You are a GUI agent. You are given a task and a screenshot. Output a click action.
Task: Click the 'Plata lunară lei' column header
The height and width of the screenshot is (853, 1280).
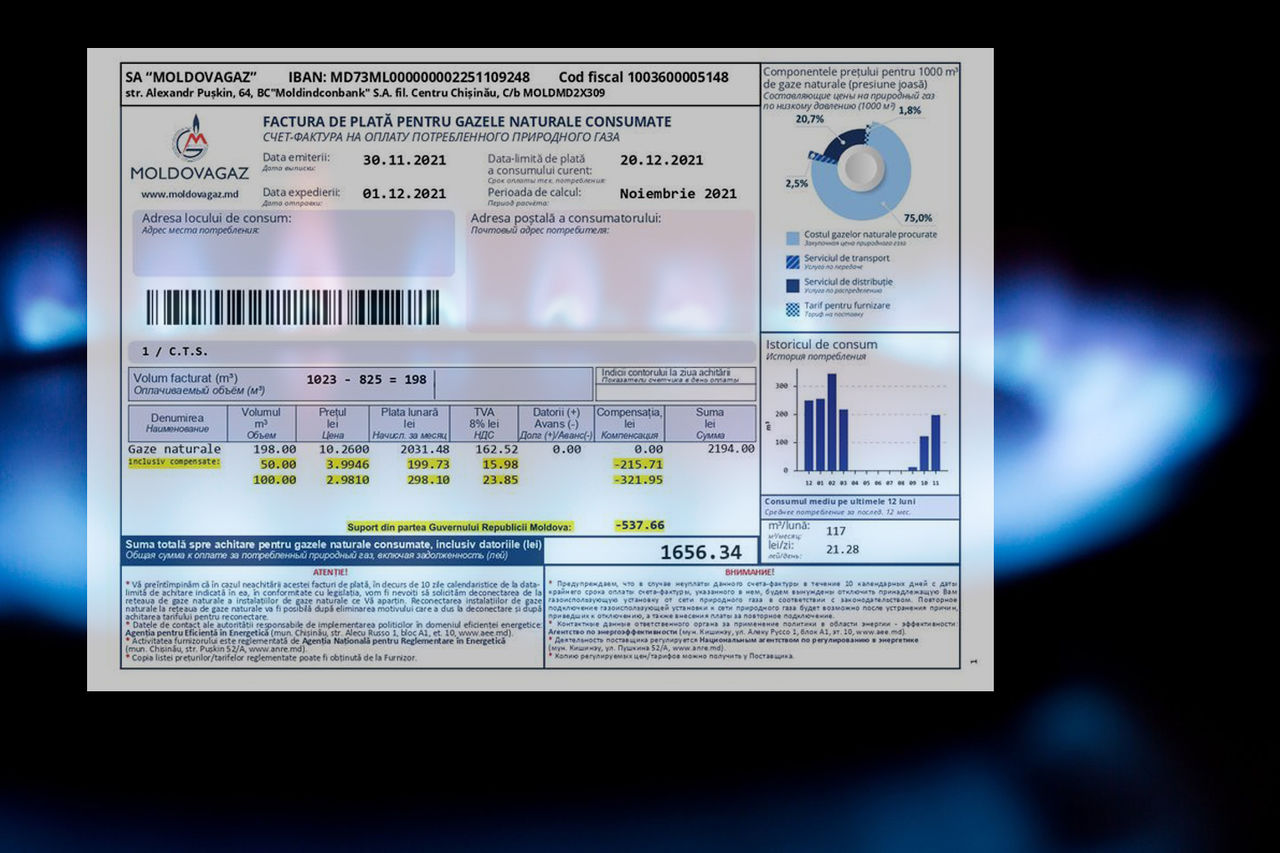pyautogui.click(x=408, y=422)
